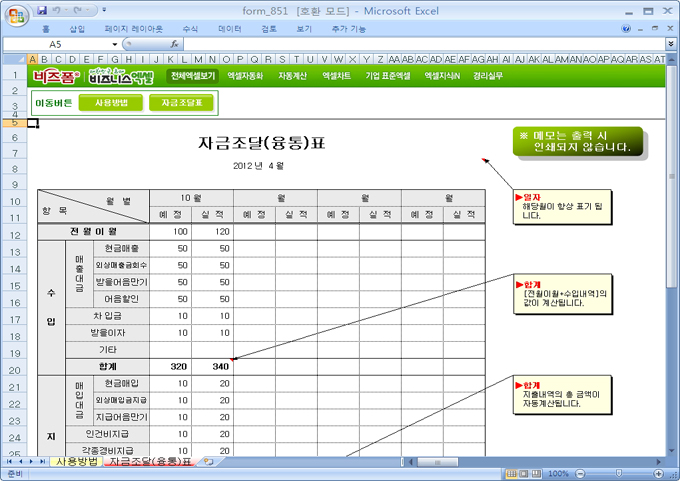Click the 100% zoom level

558,474
